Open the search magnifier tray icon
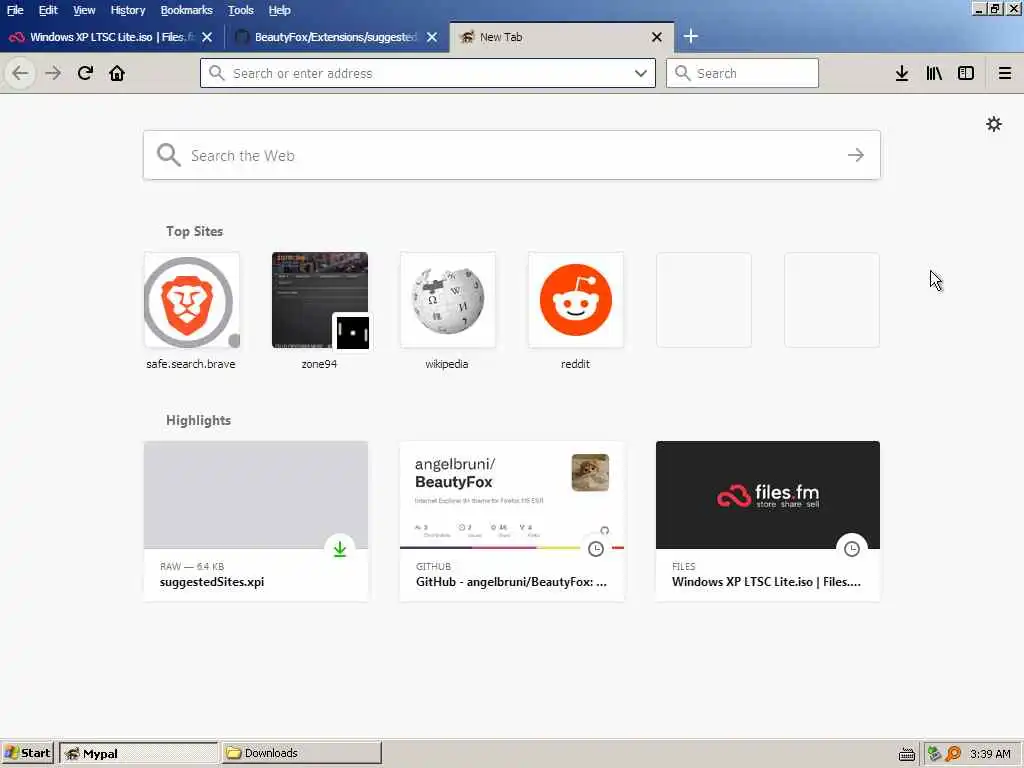This screenshot has height=768, width=1024. [953, 754]
